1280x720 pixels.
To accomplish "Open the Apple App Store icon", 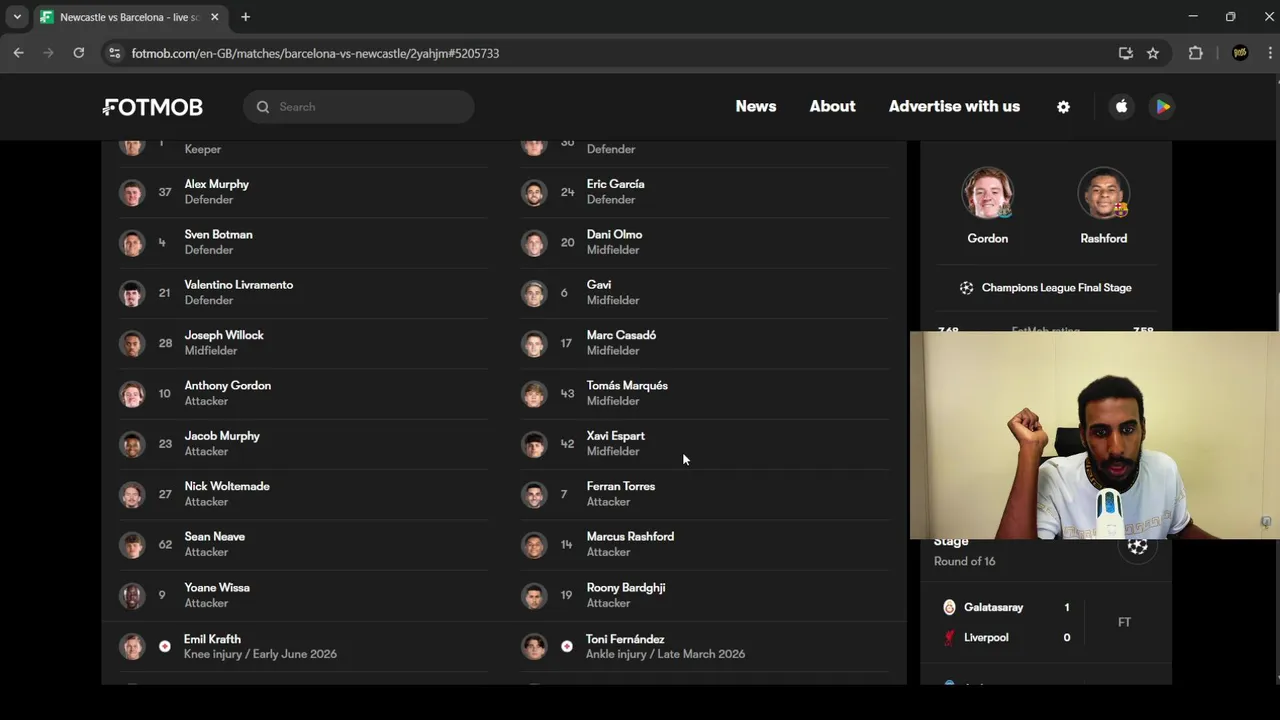I will coord(1122,107).
